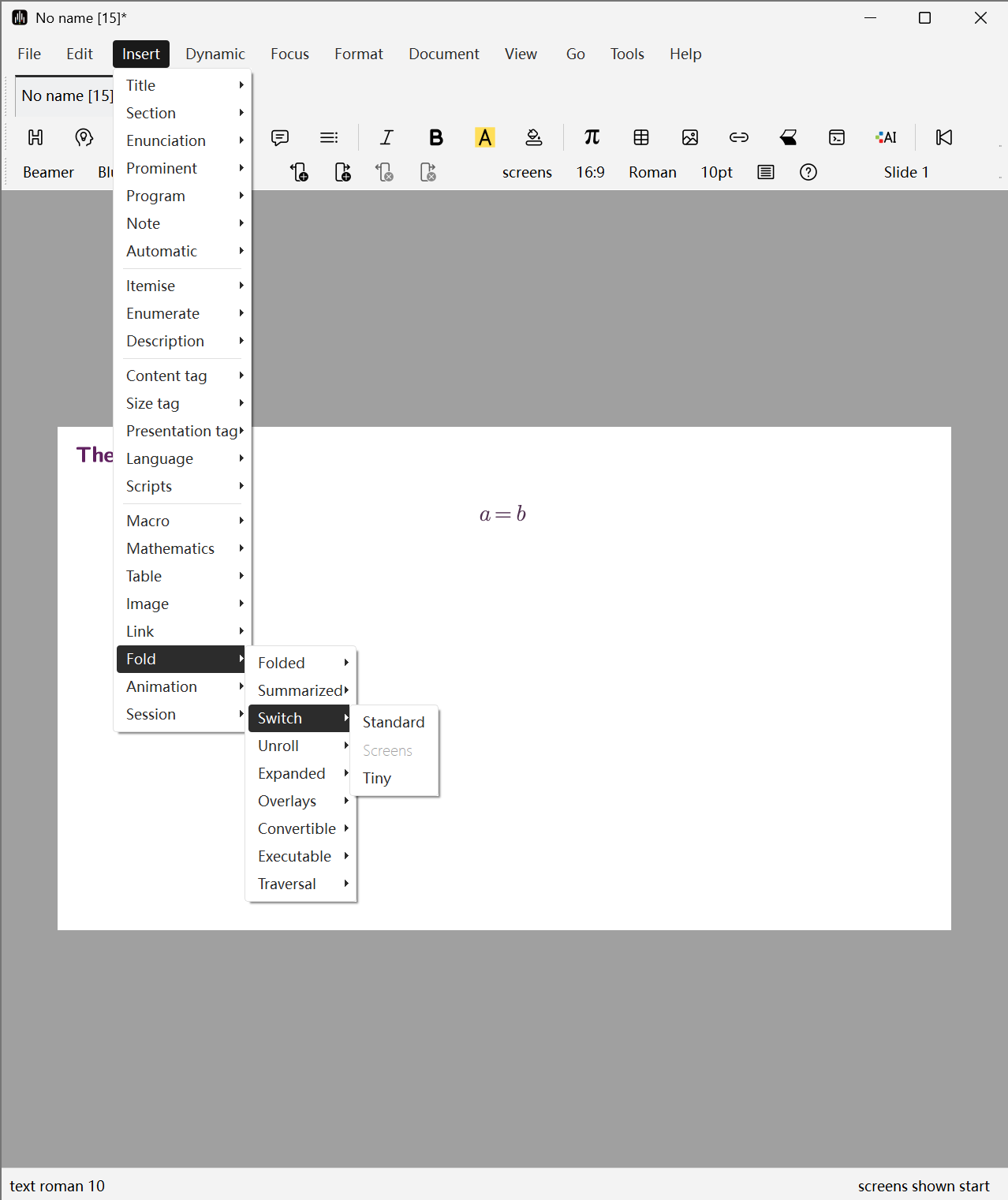Open the 16:9 aspect ratio dropdown
1008x1200 pixels.
(590, 172)
